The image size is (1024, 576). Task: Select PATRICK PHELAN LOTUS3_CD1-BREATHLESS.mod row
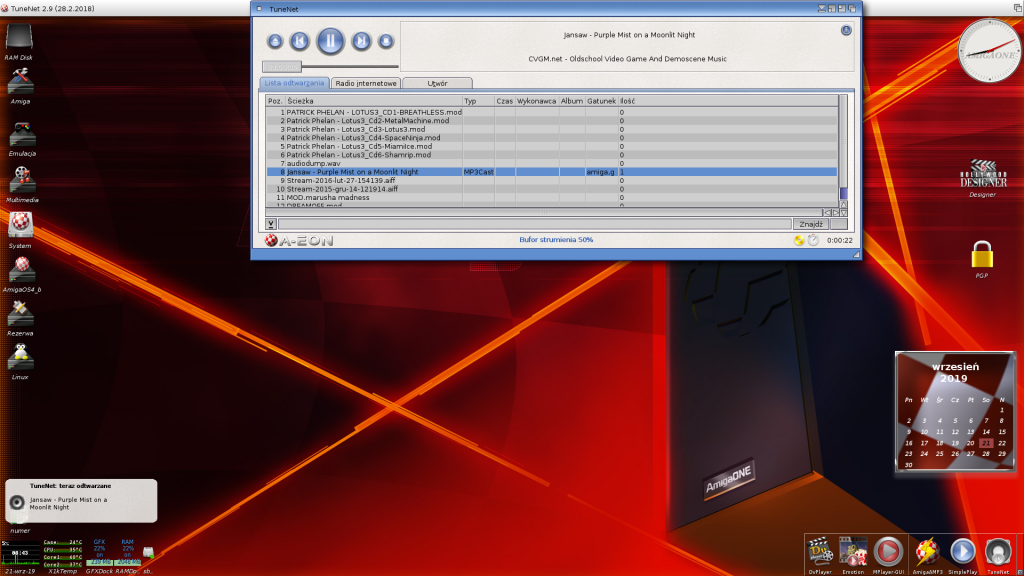552,112
